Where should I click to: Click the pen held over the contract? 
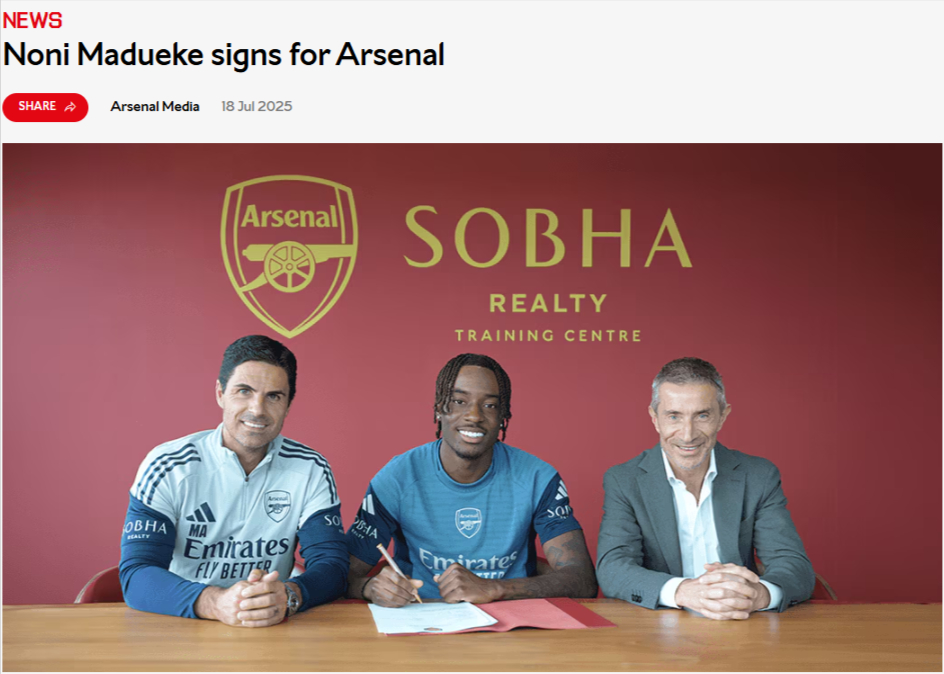point(399,572)
